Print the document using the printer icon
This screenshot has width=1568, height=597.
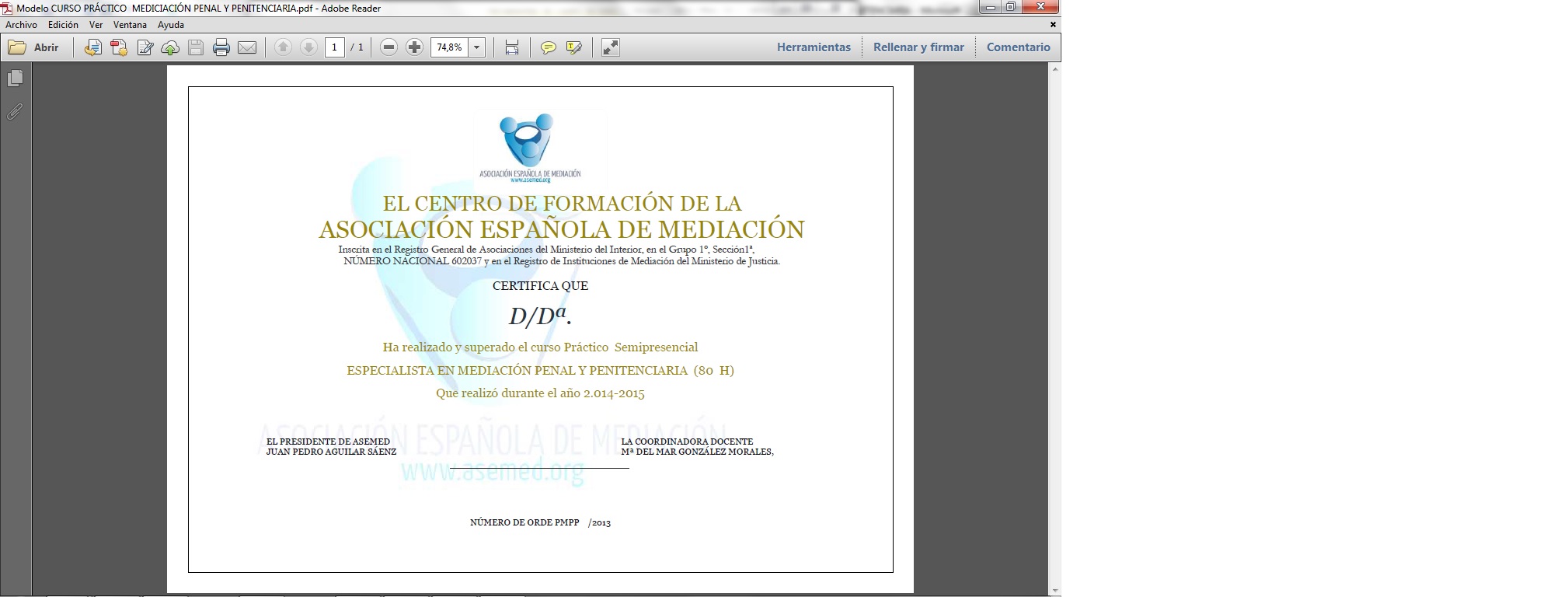pos(221,47)
